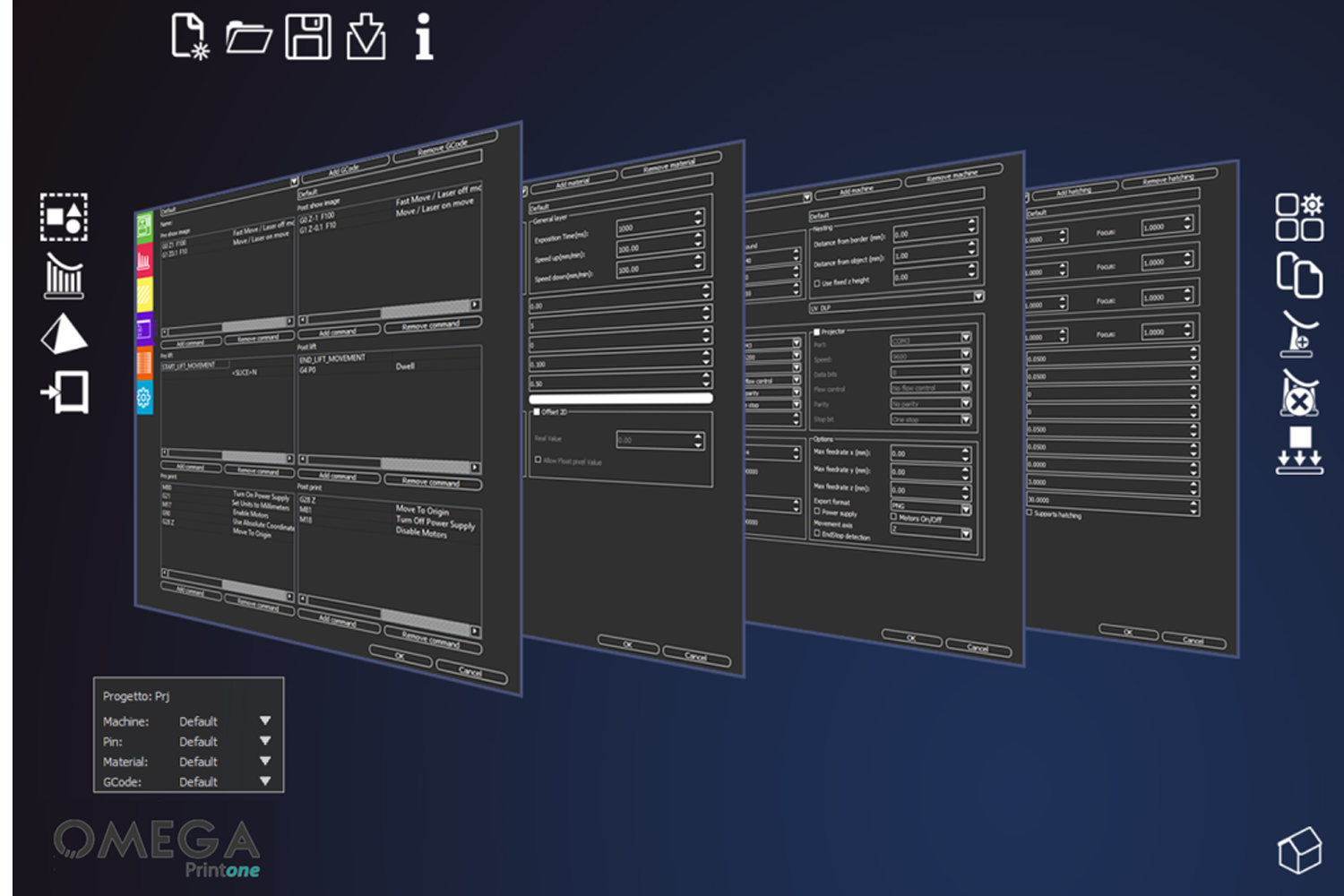This screenshot has width=1344, height=896.
Task: Open the Export format PNG dropdown
Action: click(x=931, y=507)
